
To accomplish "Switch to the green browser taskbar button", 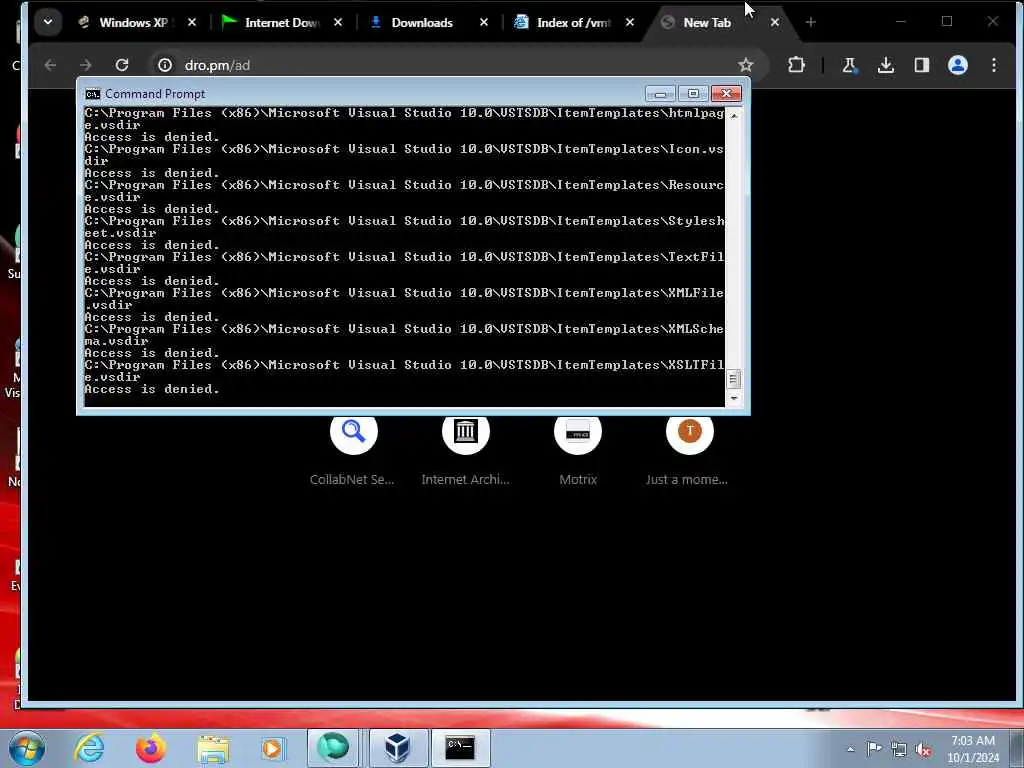I will point(333,748).
